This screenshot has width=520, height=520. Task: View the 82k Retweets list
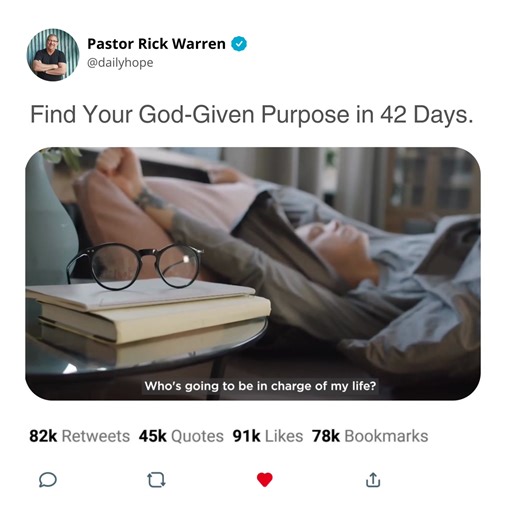pyautogui.click(x=79, y=436)
